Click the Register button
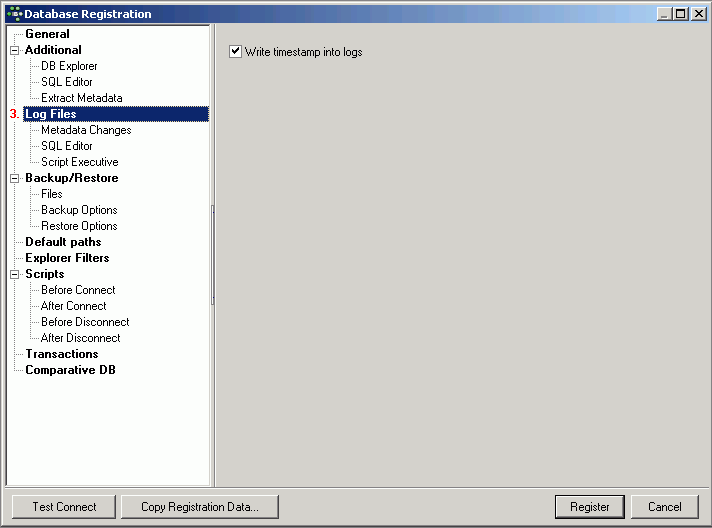 (x=590, y=507)
